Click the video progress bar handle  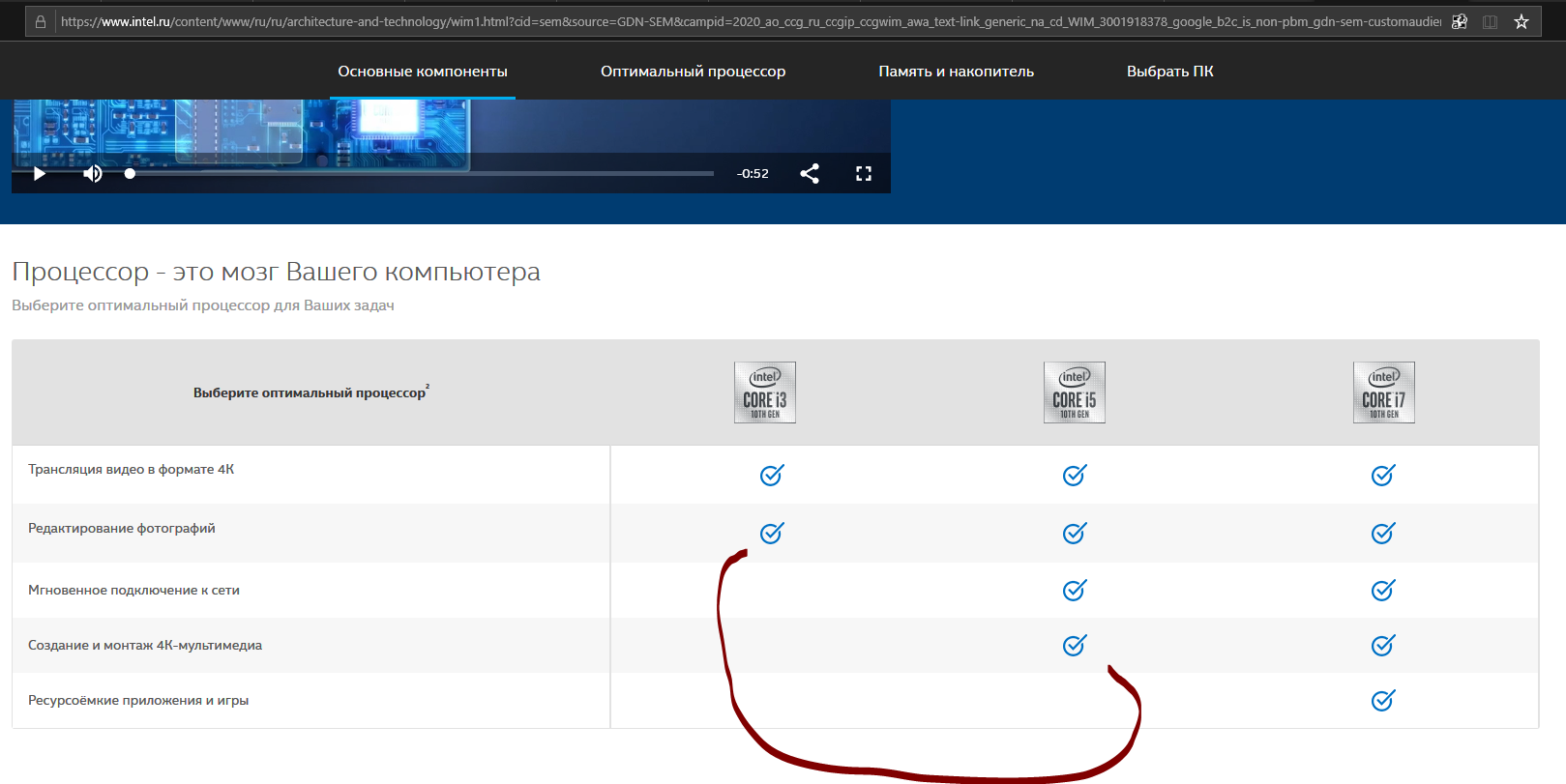[x=130, y=174]
